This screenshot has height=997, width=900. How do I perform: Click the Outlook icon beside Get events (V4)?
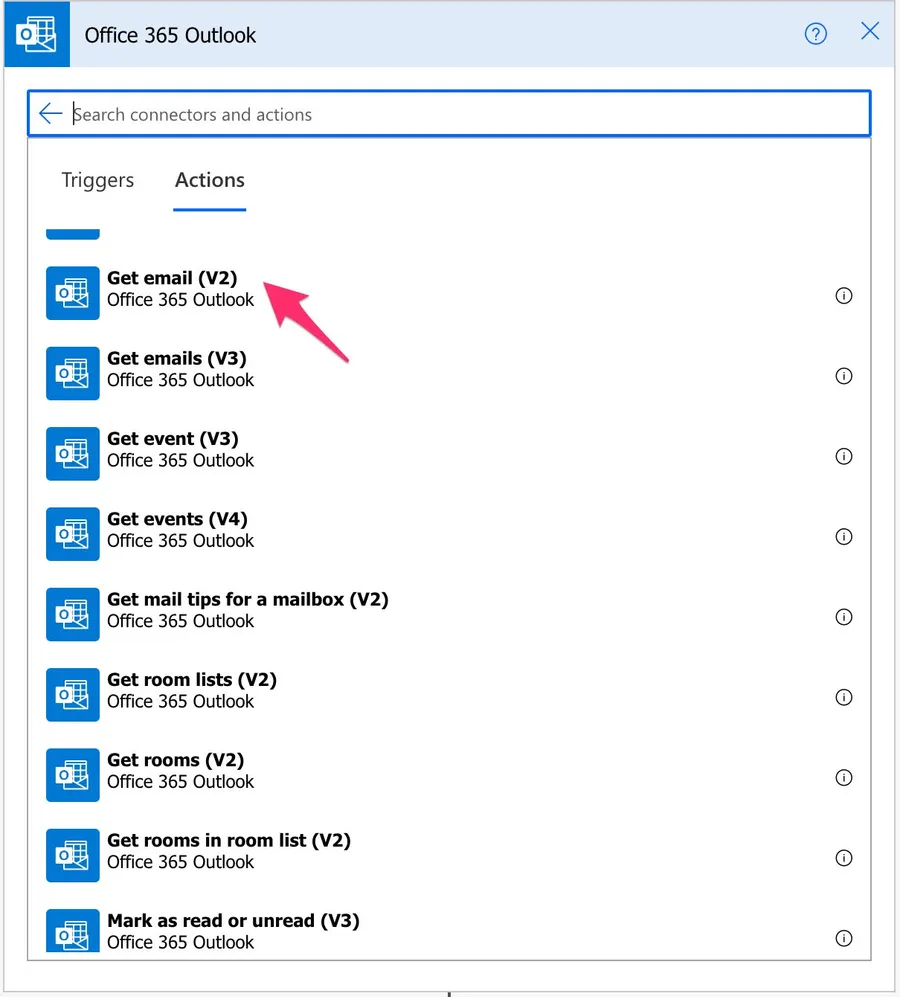73,534
